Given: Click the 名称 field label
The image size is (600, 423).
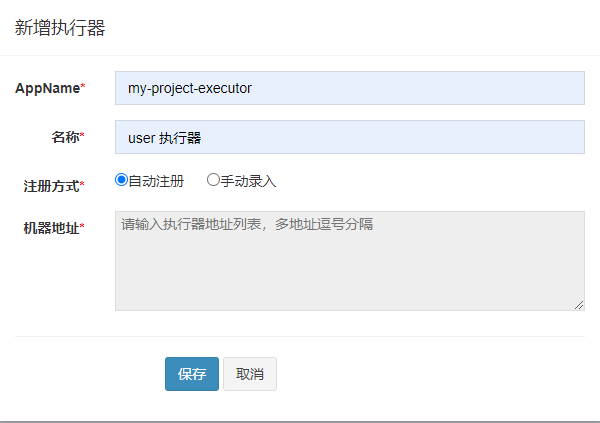Looking at the screenshot, I should [65, 137].
